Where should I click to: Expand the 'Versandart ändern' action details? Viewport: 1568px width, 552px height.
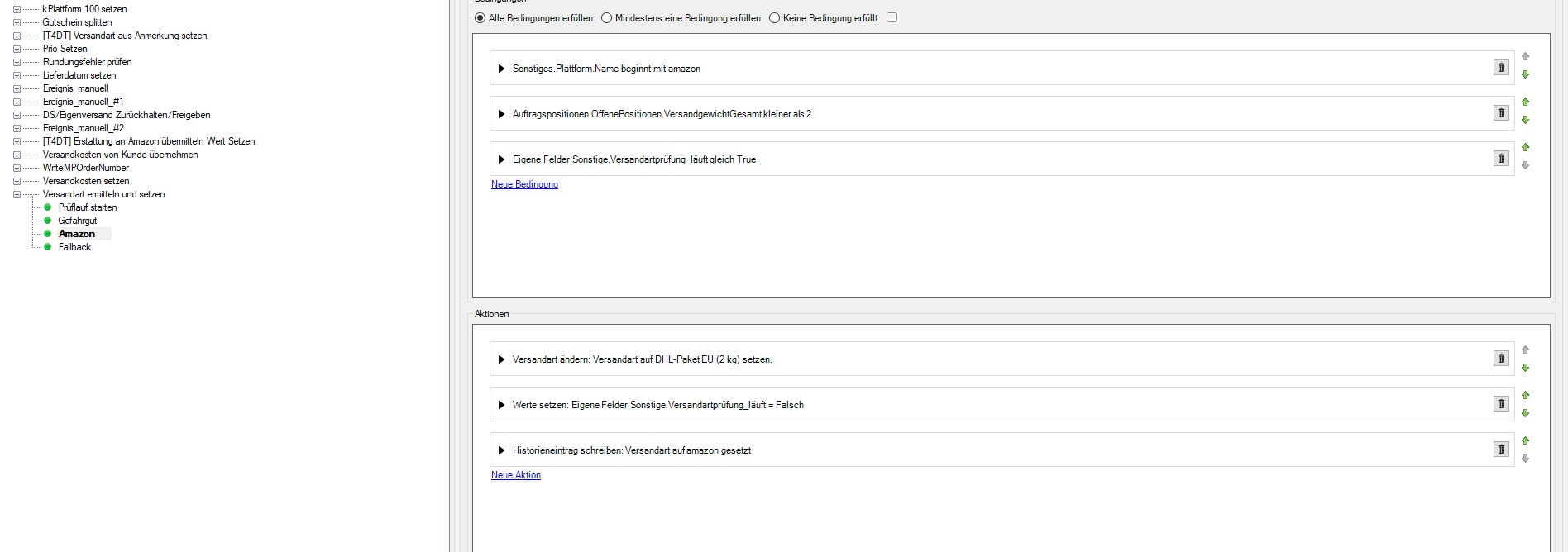pos(501,359)
